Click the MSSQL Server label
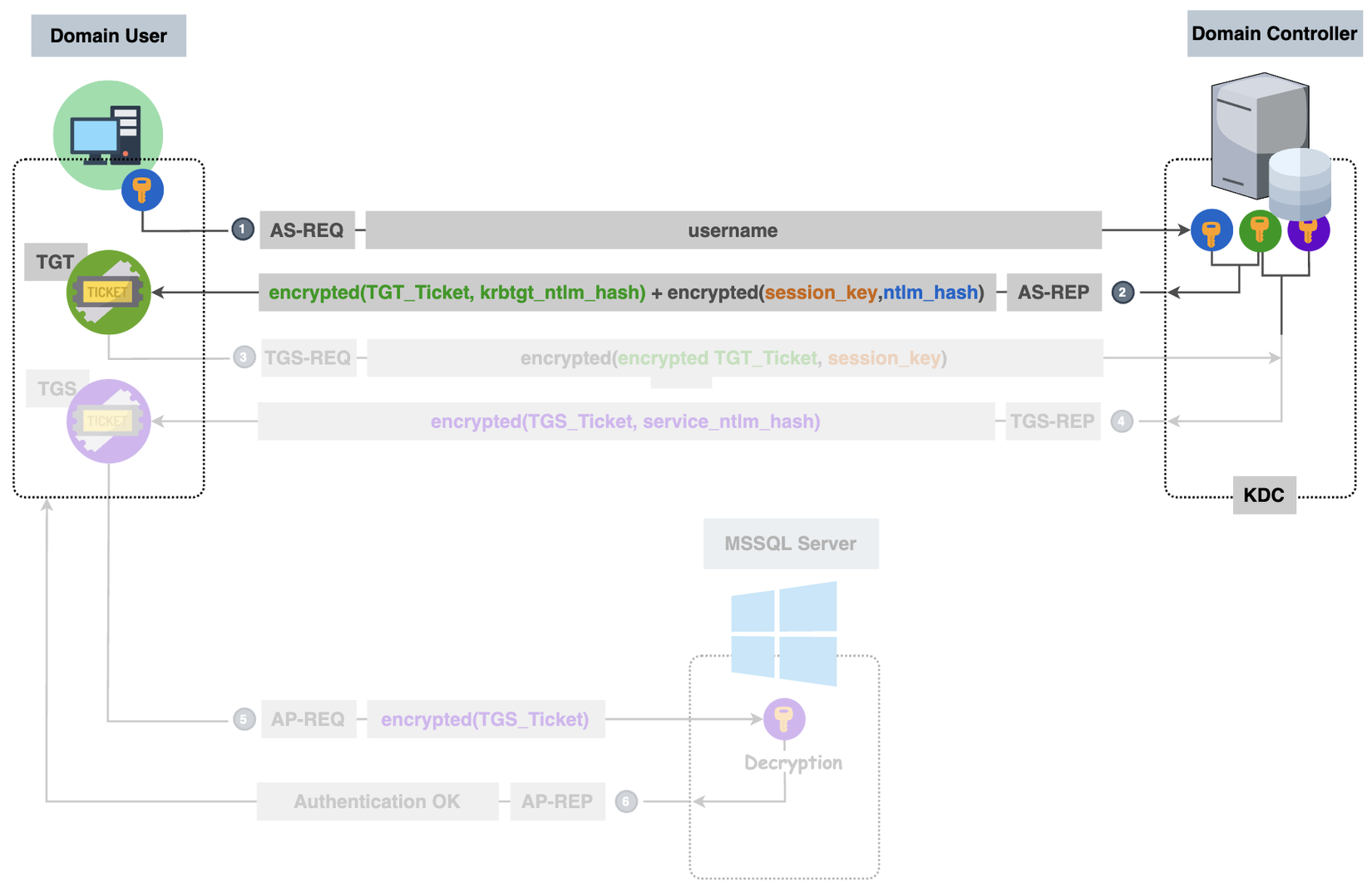1372x892 pixels. [x=790, y=544]
